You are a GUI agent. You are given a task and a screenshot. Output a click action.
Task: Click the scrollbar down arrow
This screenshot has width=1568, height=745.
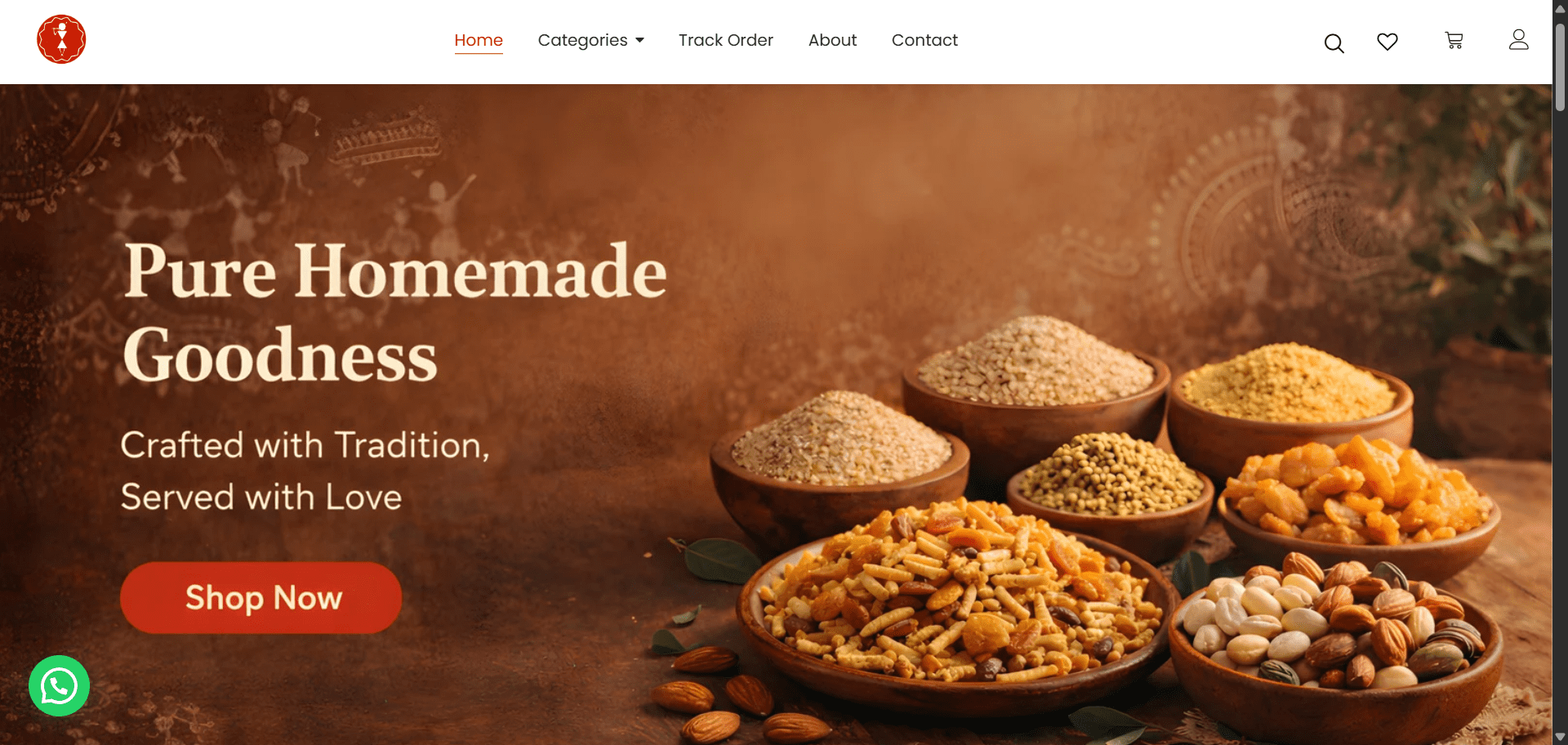(x=1560, y=737)
